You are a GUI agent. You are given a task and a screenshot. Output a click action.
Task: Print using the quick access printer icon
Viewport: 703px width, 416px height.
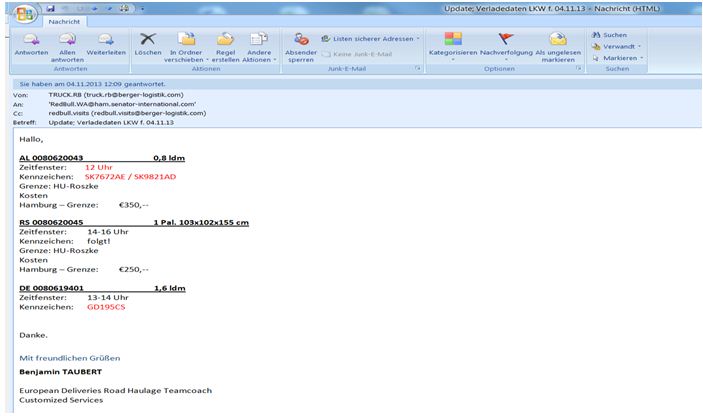pyautogui.click(x=125, y=9)
